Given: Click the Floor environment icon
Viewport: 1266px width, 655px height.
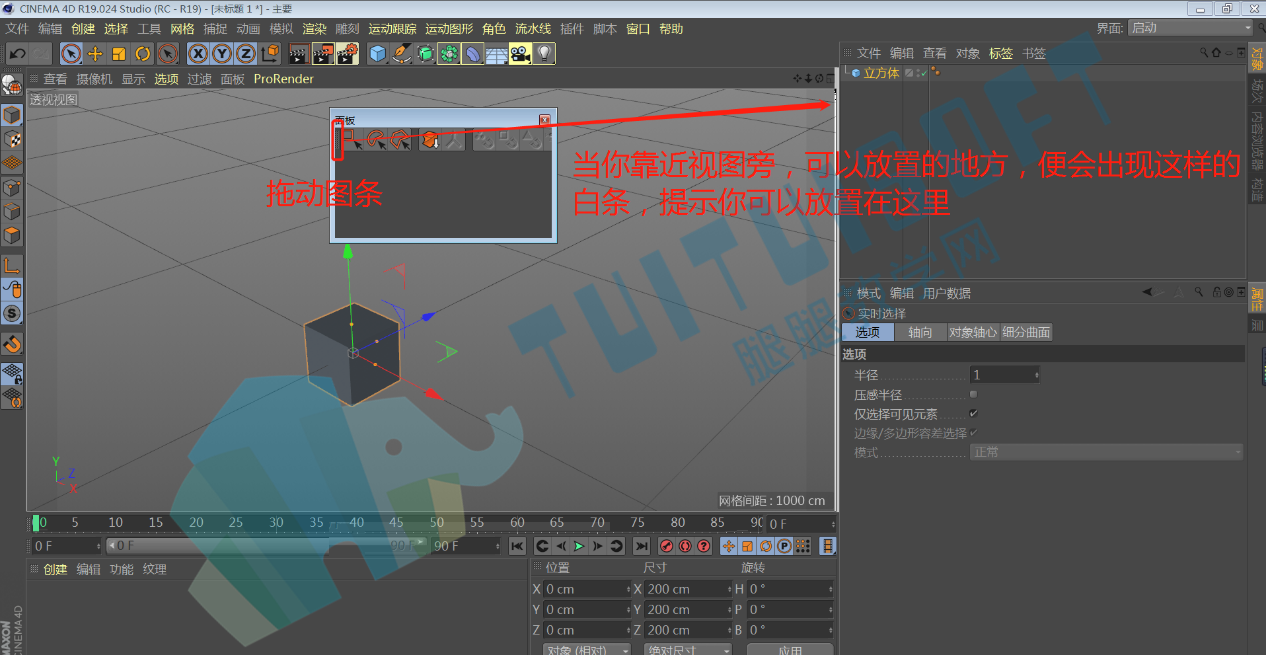Looking at the screenshot, I should pos(497,54).
